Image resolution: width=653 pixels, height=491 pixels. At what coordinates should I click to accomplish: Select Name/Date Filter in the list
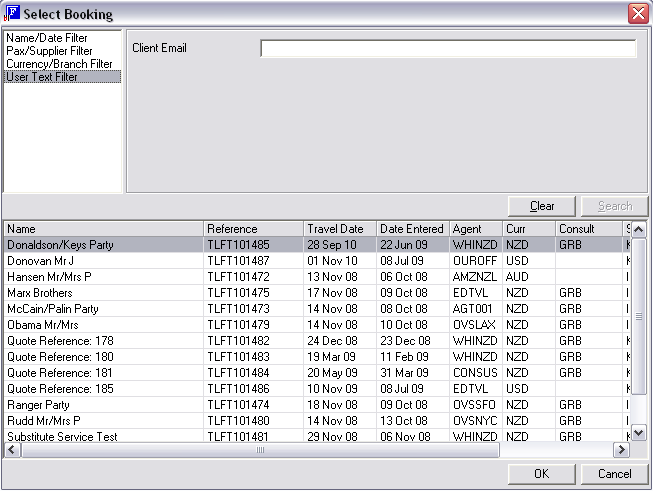pos(47,39)
